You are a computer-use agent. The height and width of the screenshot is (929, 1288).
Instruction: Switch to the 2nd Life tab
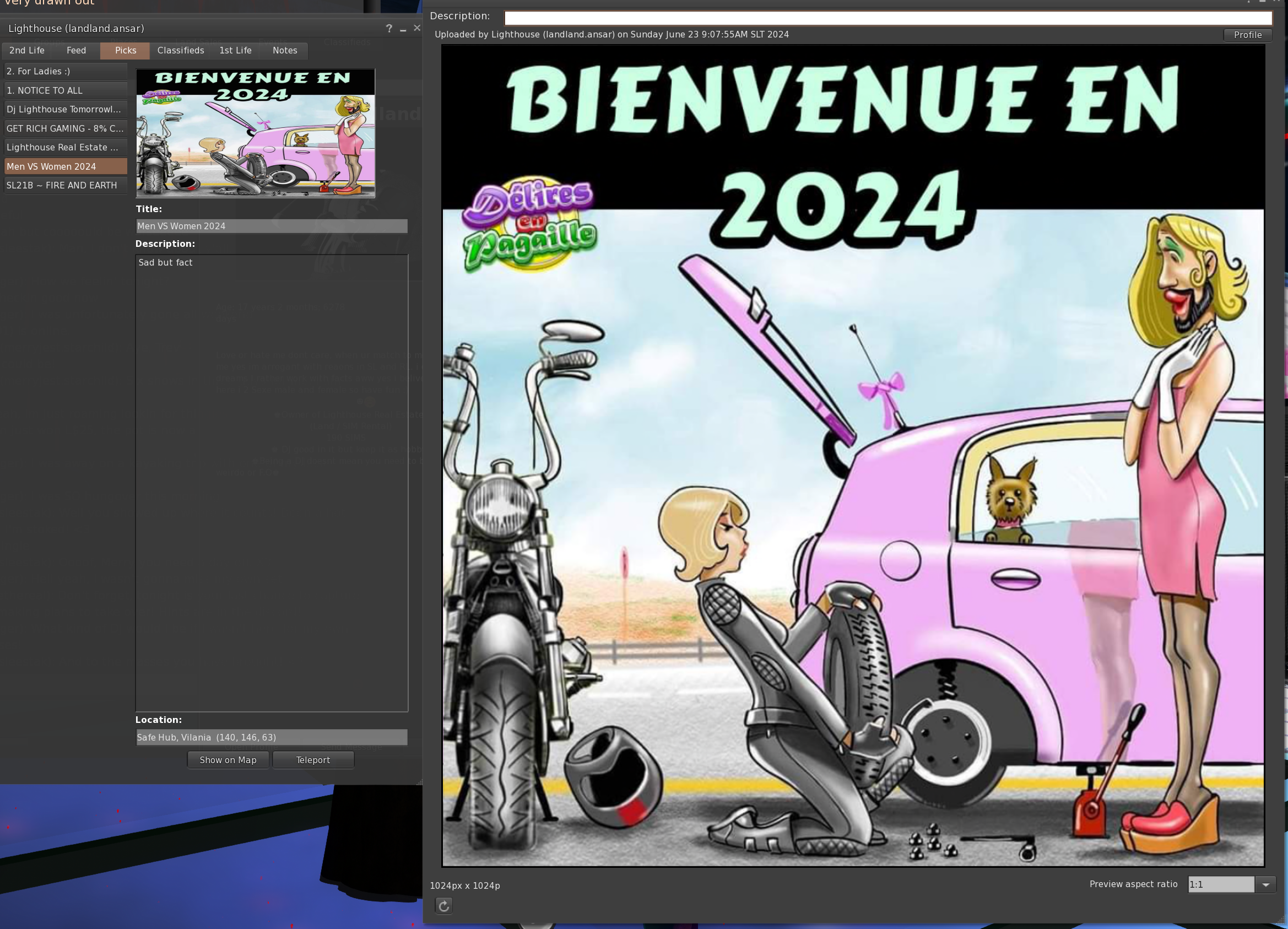(x=26, y=51)
